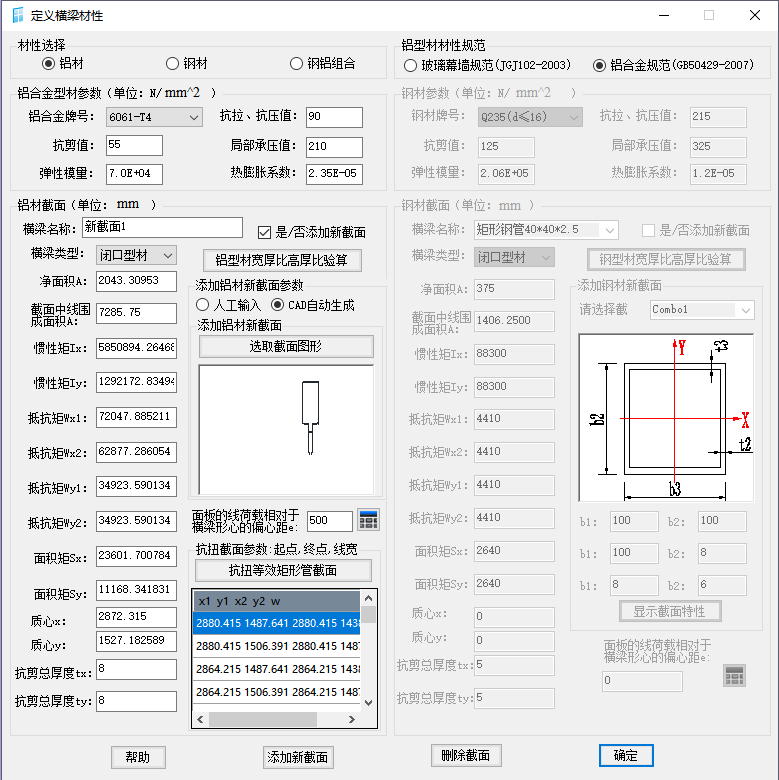Click 删除截面 button
The image size is (779, 780).
pos(466,756)
